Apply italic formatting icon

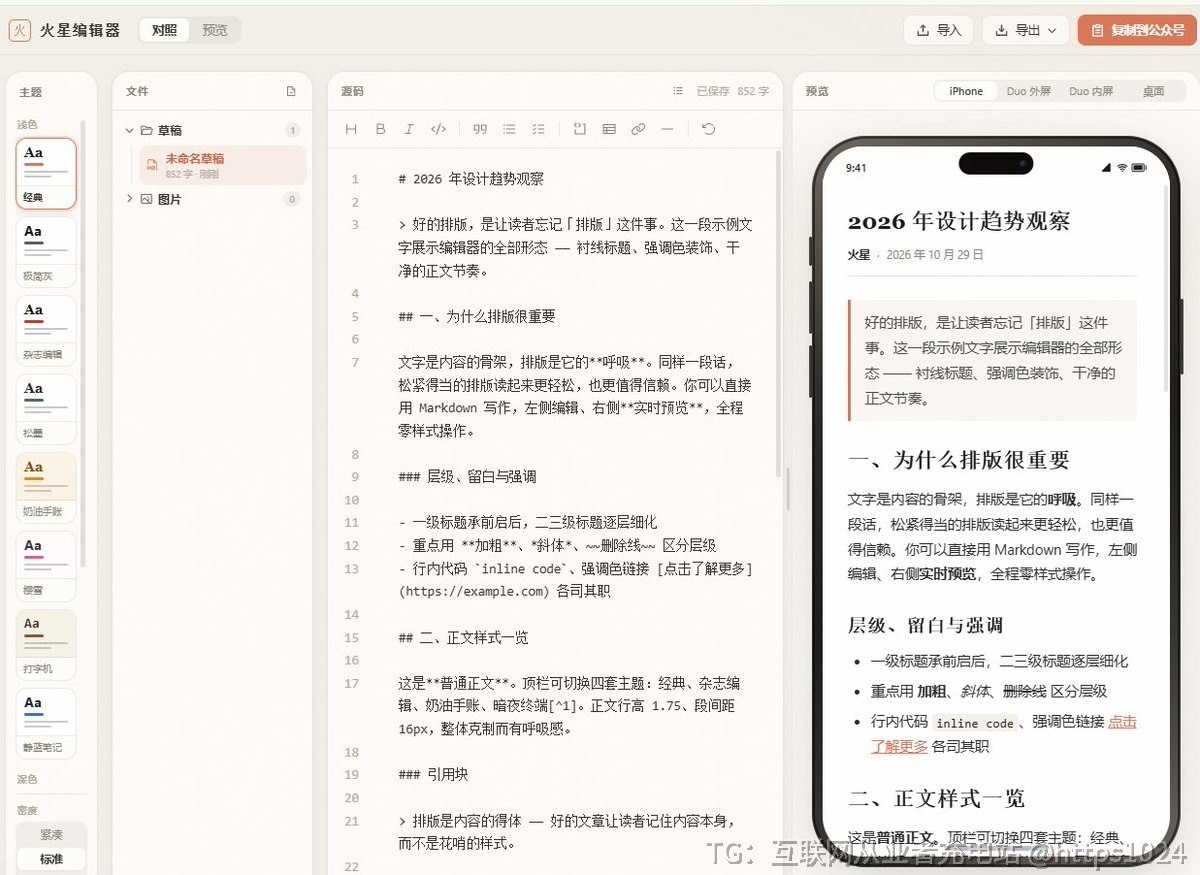point(408,129)
